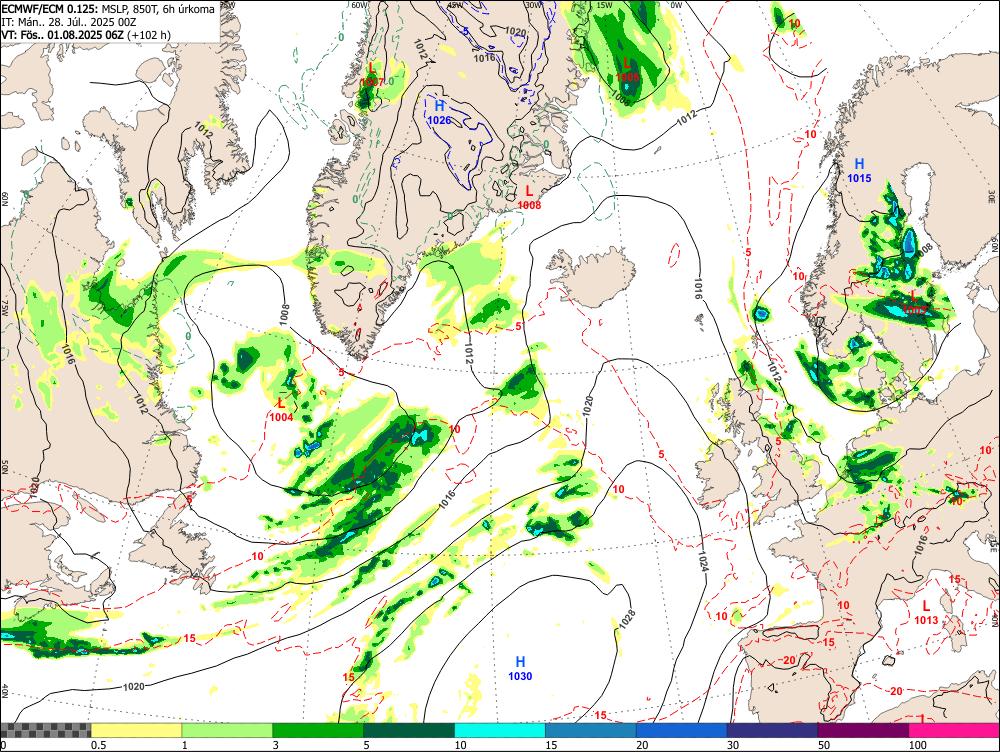Click the 'L 1013' low over Italy
Screen dimensions: 1000x752
926,612
